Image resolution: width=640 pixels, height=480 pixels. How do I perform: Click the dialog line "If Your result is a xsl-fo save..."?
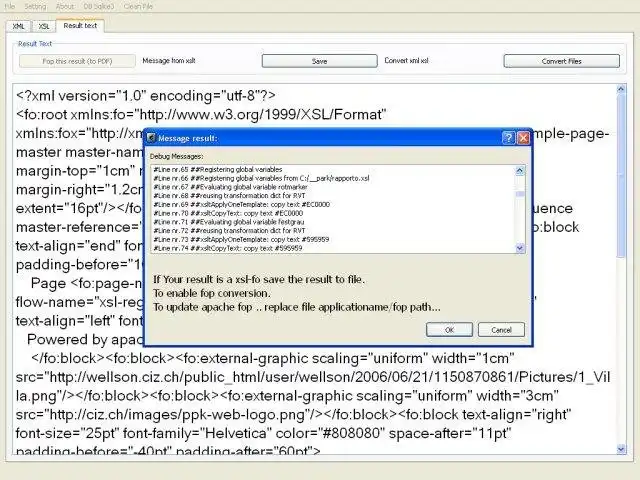[x=259, y=280]
